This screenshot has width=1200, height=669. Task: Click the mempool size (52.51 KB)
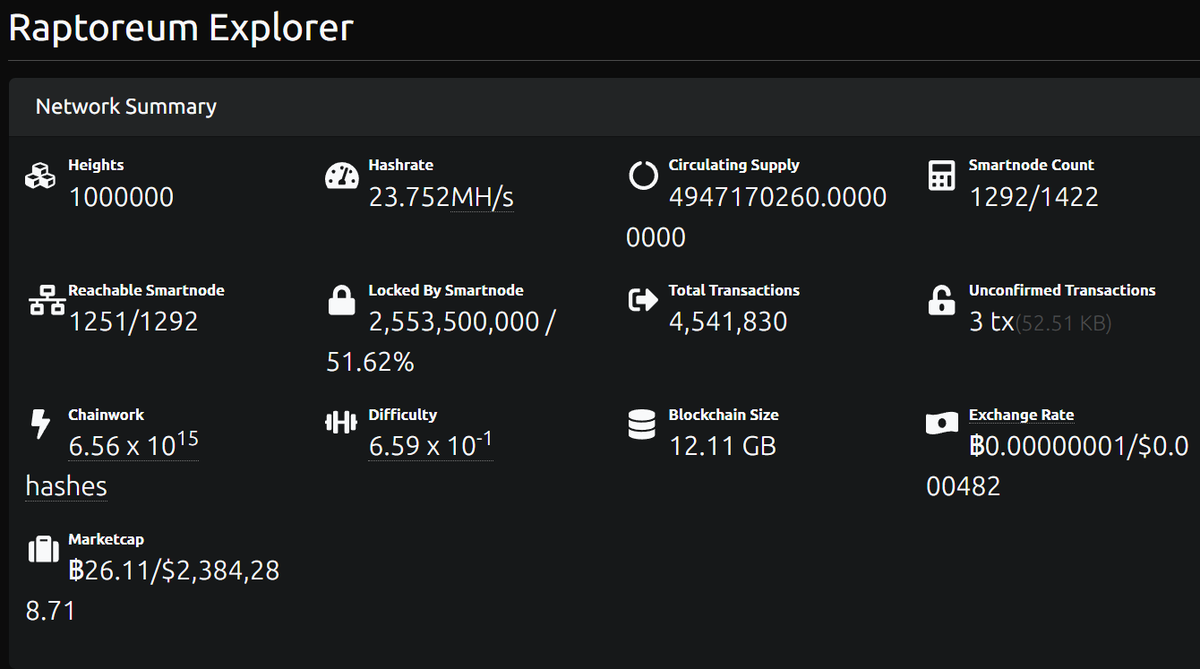pyautogui.click(x=1063, y=323)
